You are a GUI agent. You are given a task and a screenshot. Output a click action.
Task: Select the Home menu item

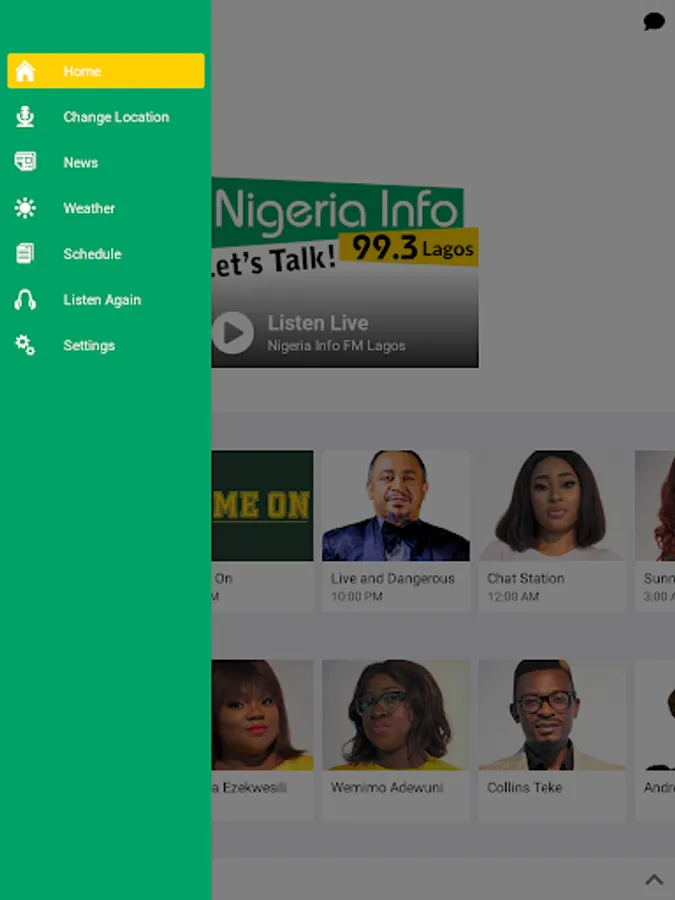coord(106,71)
